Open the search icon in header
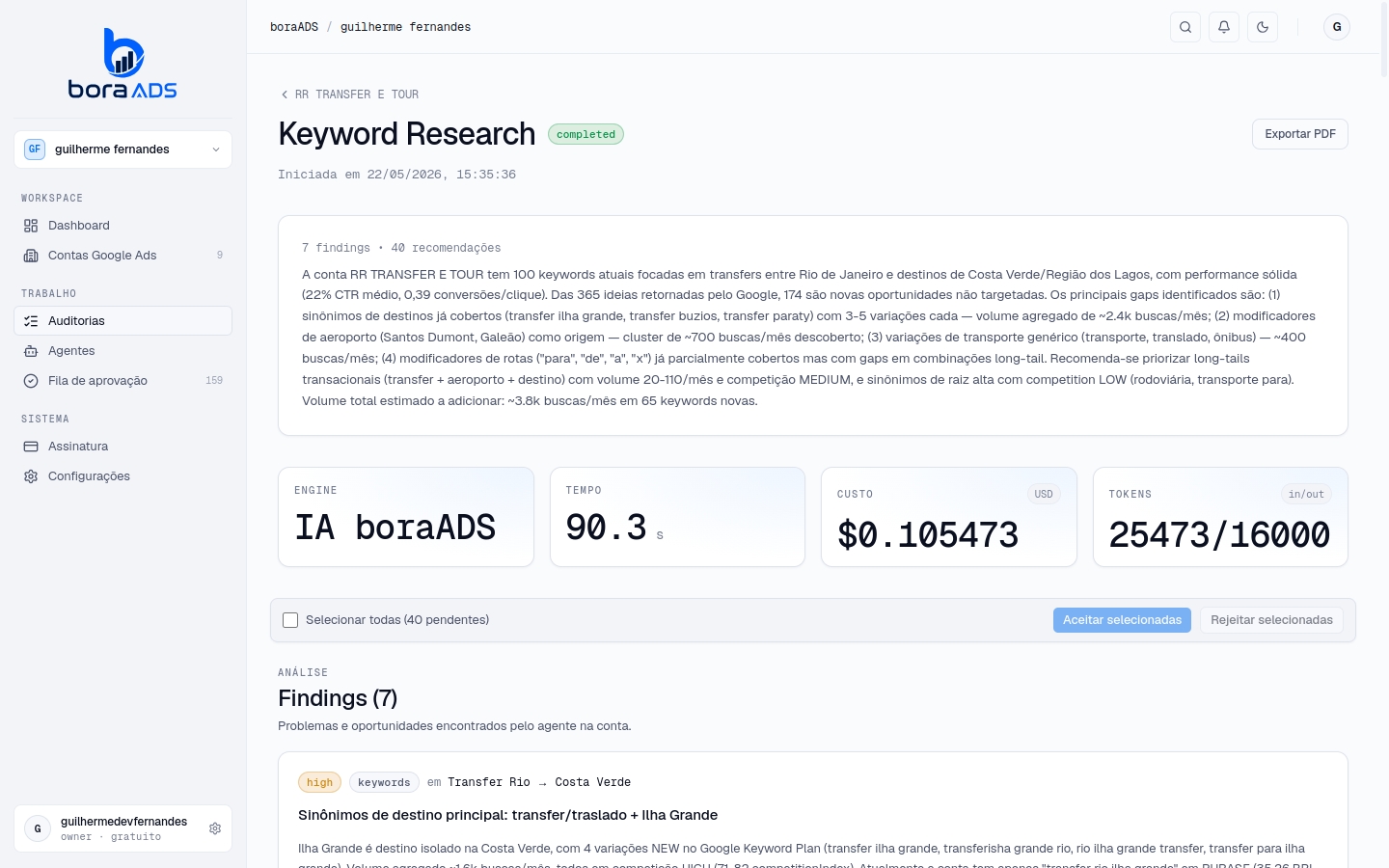This screenshot has height=868, width=1389. pos(1185,27)
